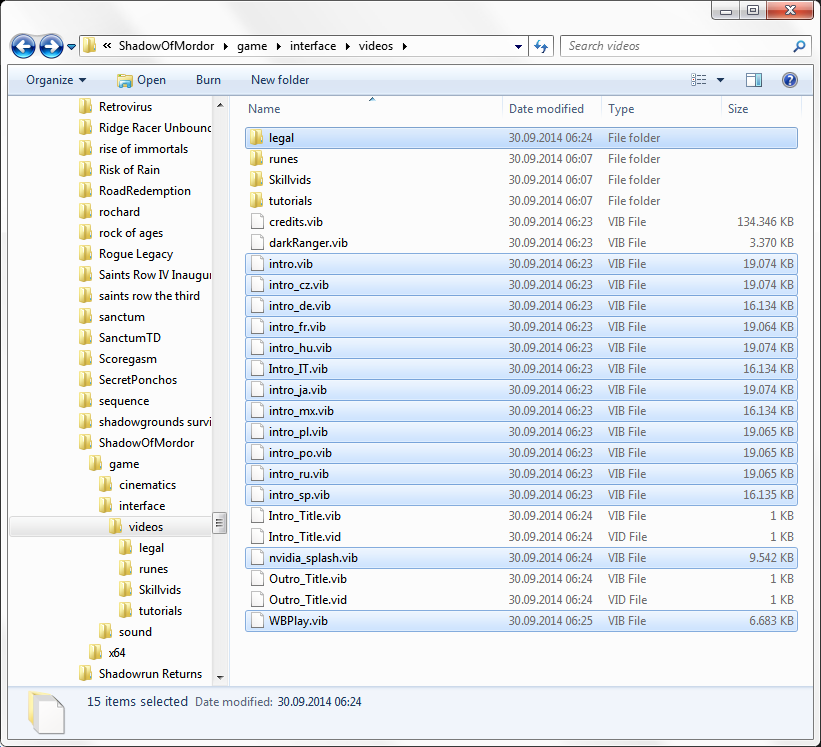Click the change view icon
This screenshot has width=821, height=747.
pos(698,80)
